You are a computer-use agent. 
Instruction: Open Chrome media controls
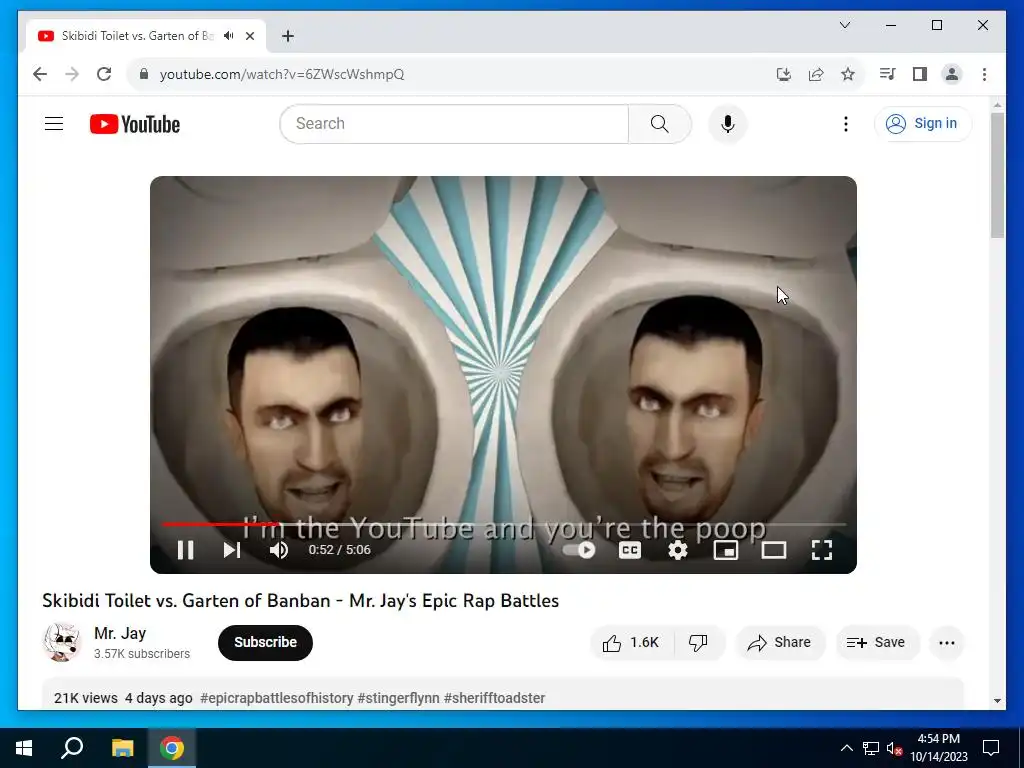point(888,74)
